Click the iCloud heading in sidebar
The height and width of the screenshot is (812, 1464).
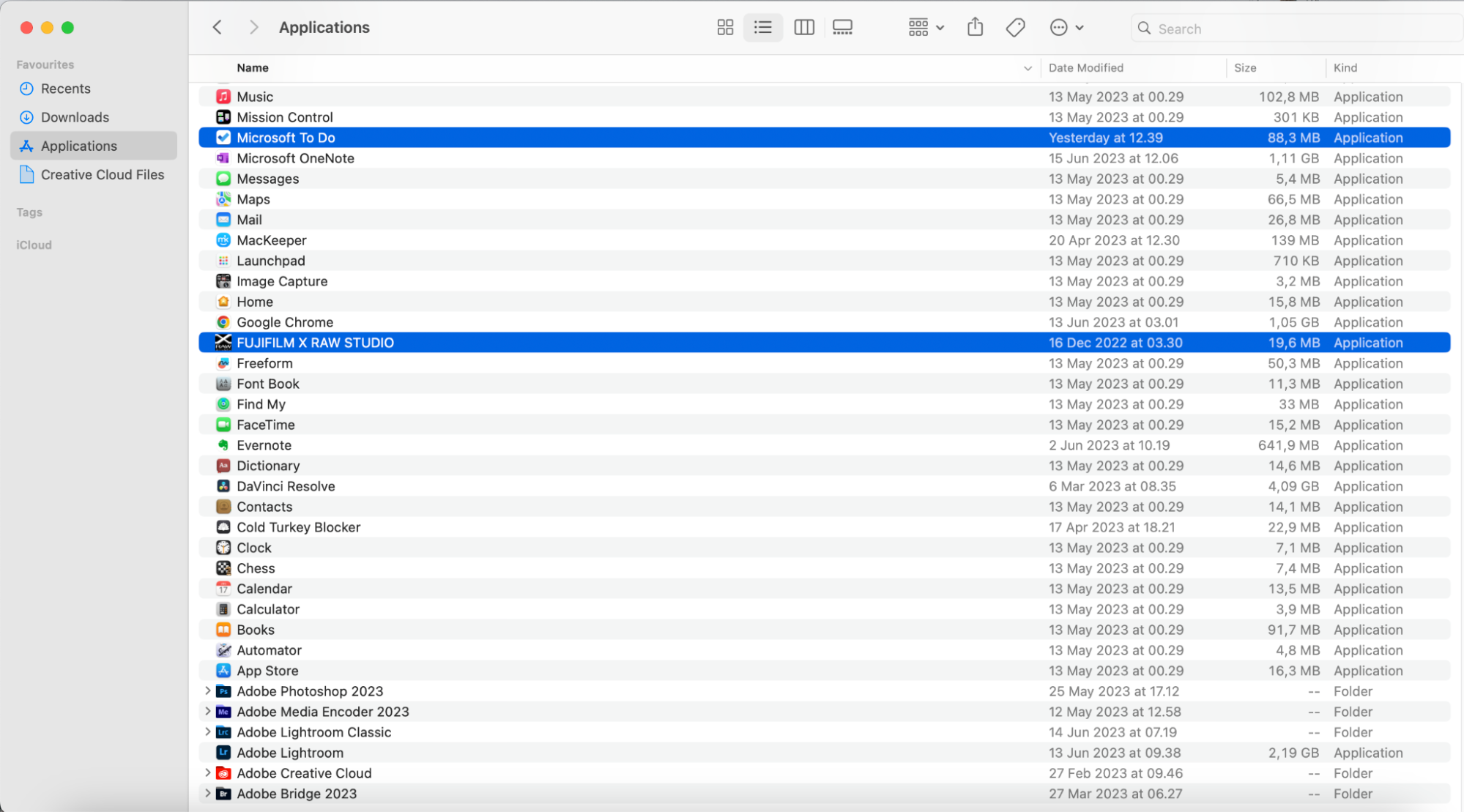click(x=34, y=245)
